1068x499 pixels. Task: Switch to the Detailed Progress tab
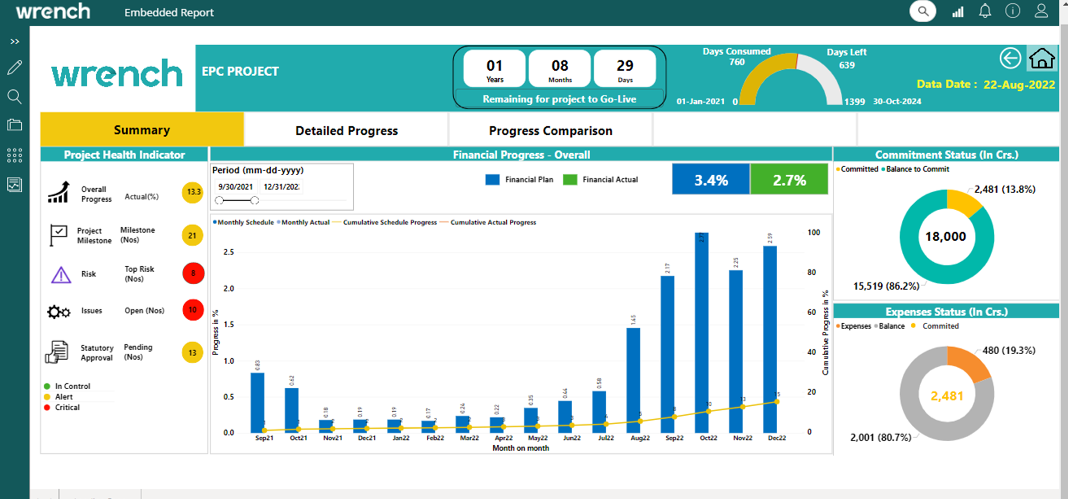coord(346,130)
